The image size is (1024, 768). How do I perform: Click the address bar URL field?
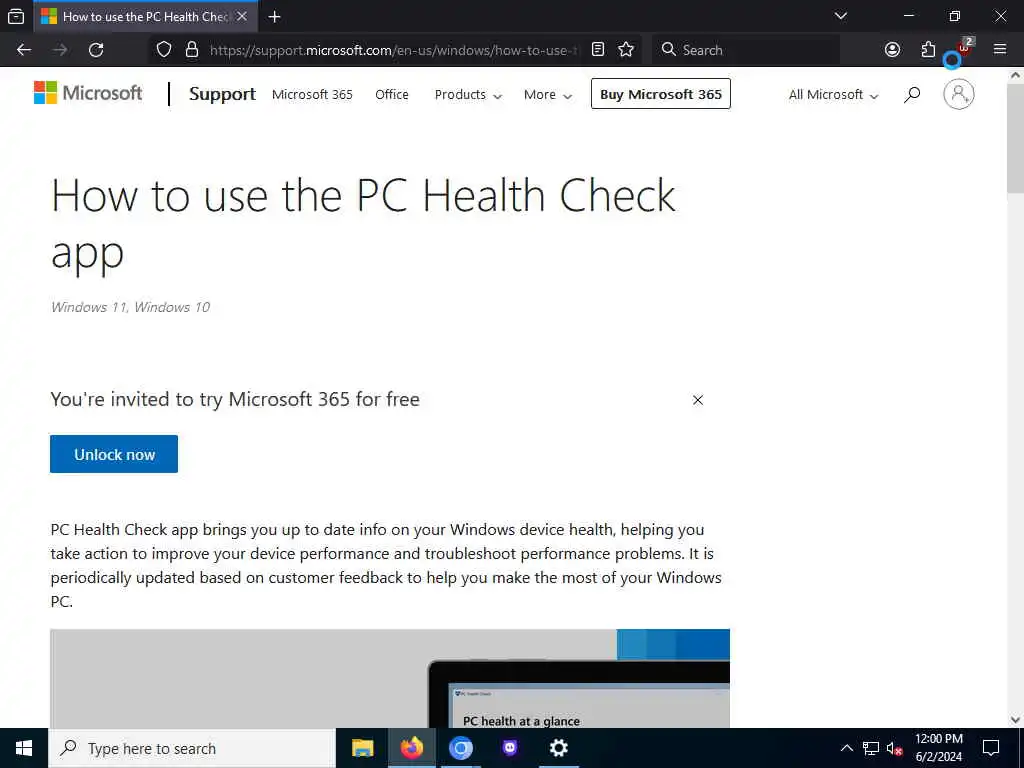(x=392, y=50)
